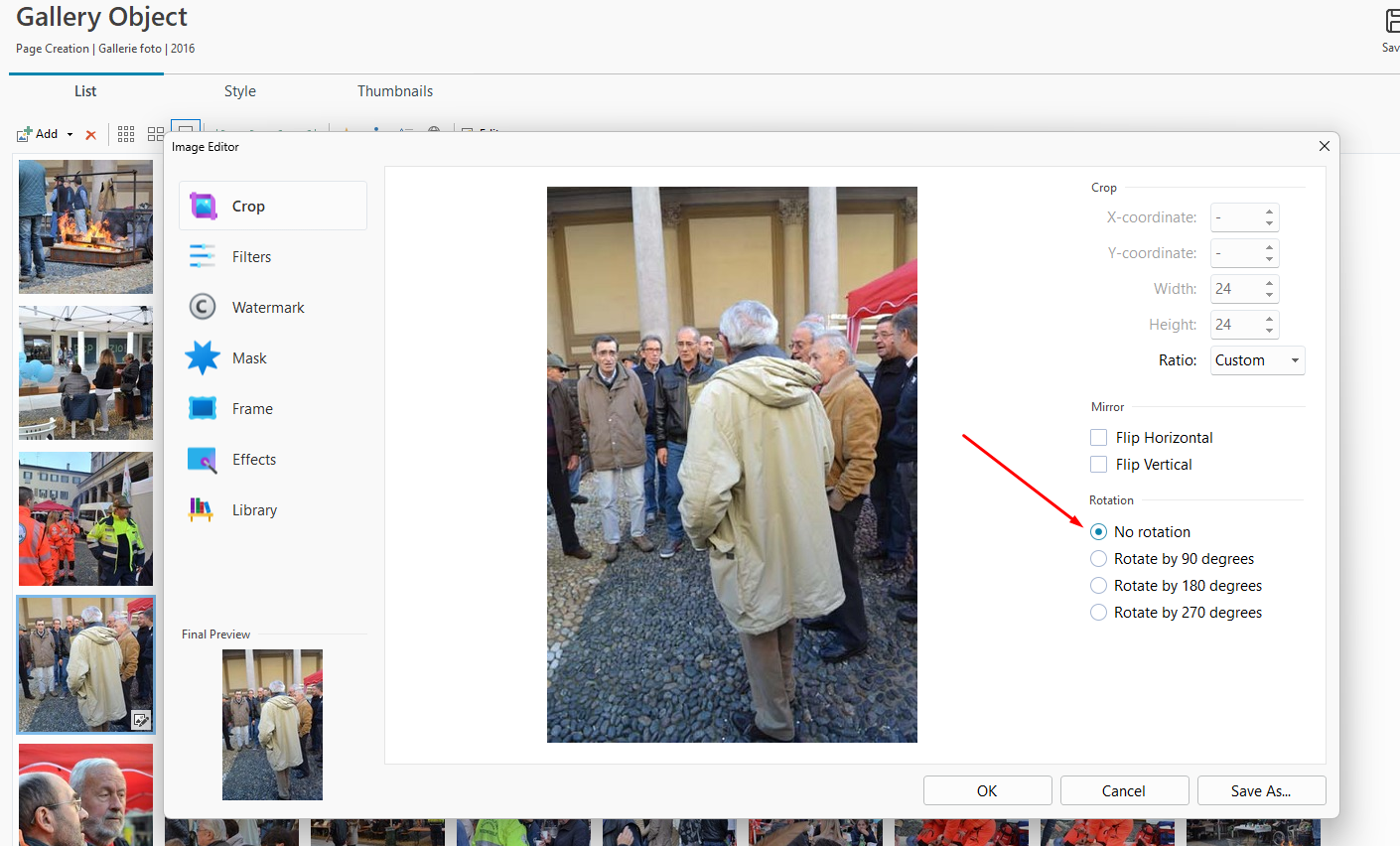Enable Flip Vertical checkbox

(x=1099, y=465)
